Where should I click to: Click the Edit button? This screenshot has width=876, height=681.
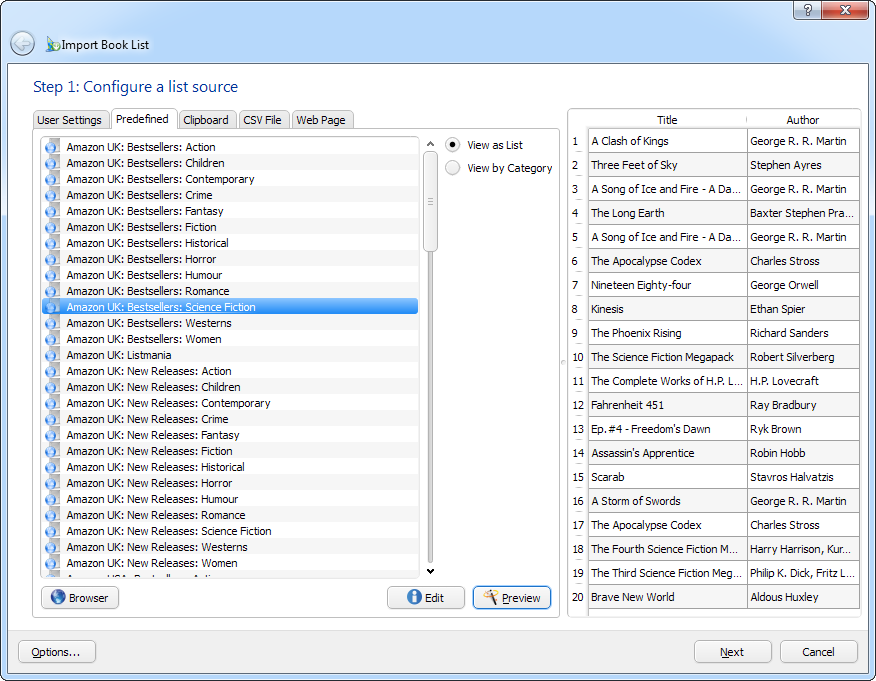[x=426, y=598]
